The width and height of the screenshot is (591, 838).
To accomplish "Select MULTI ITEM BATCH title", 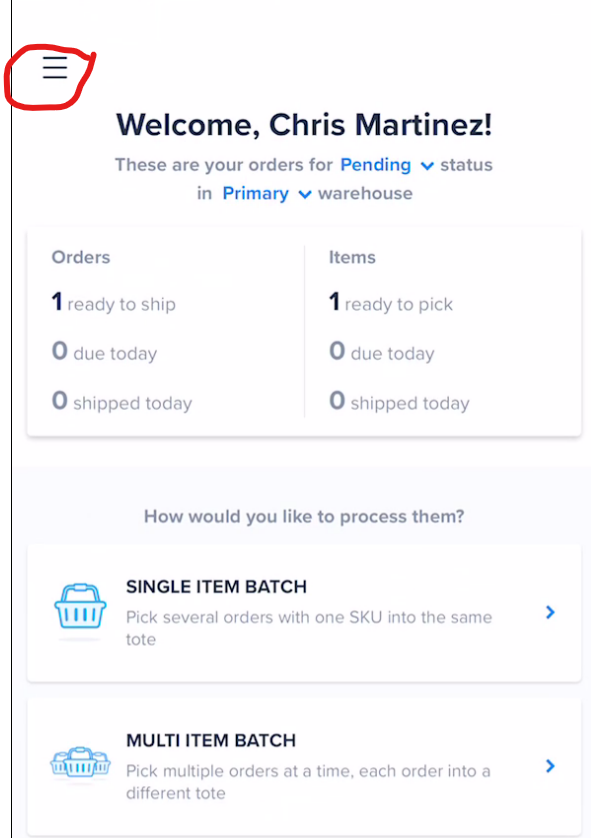I will click(211, 740).
